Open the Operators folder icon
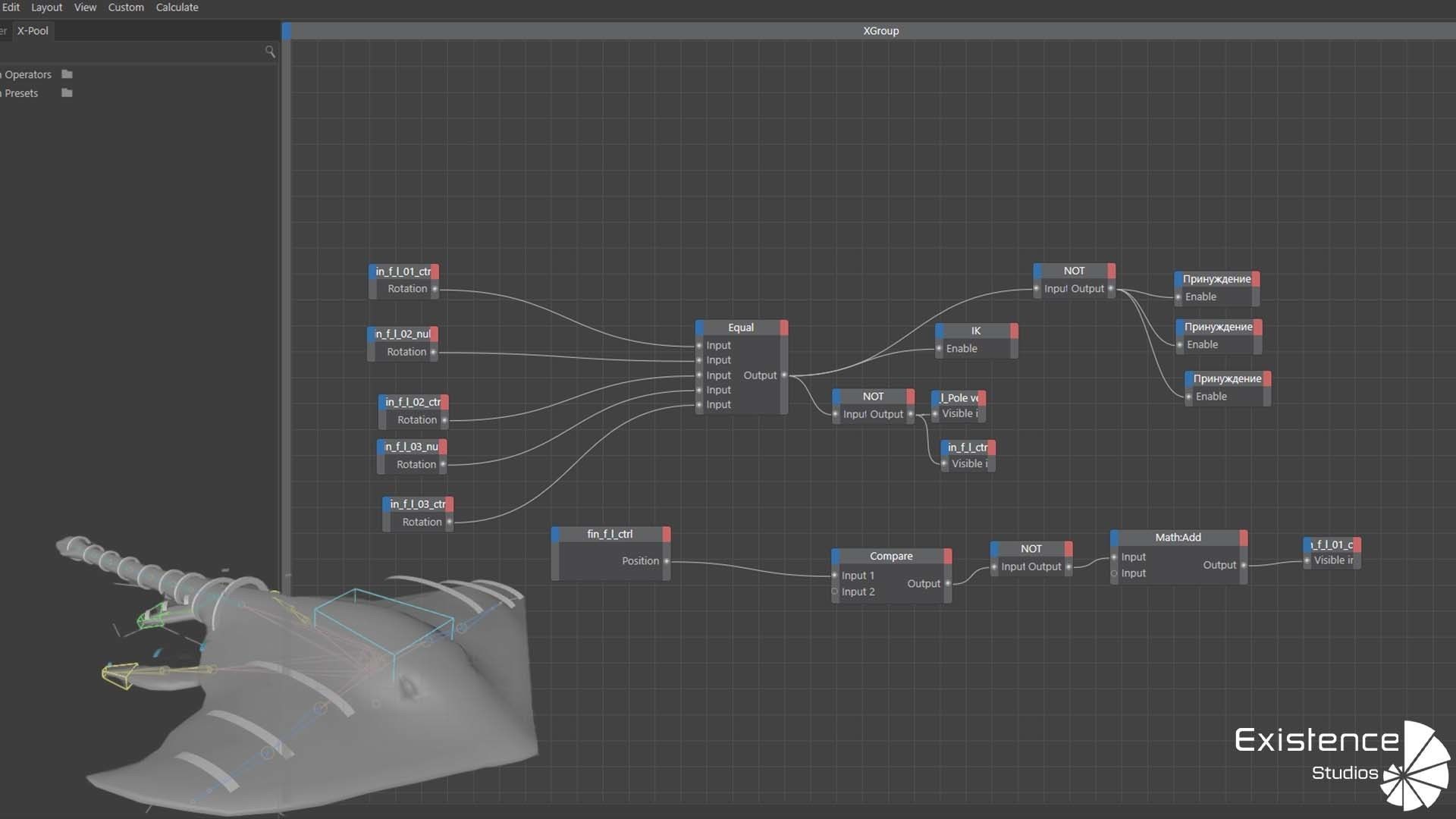 67,74
